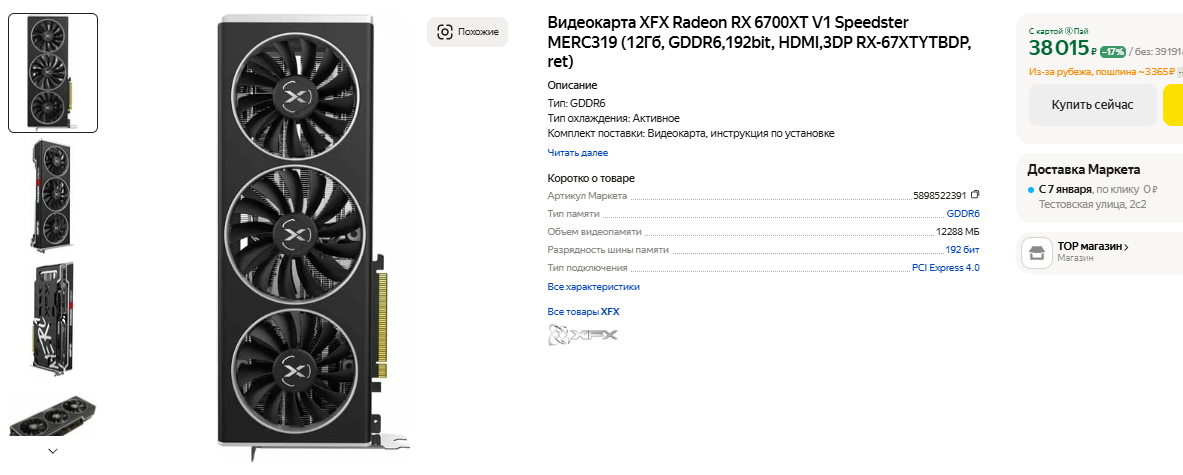Click the Похожие similar-items camera icon

(x=446, y=32)
